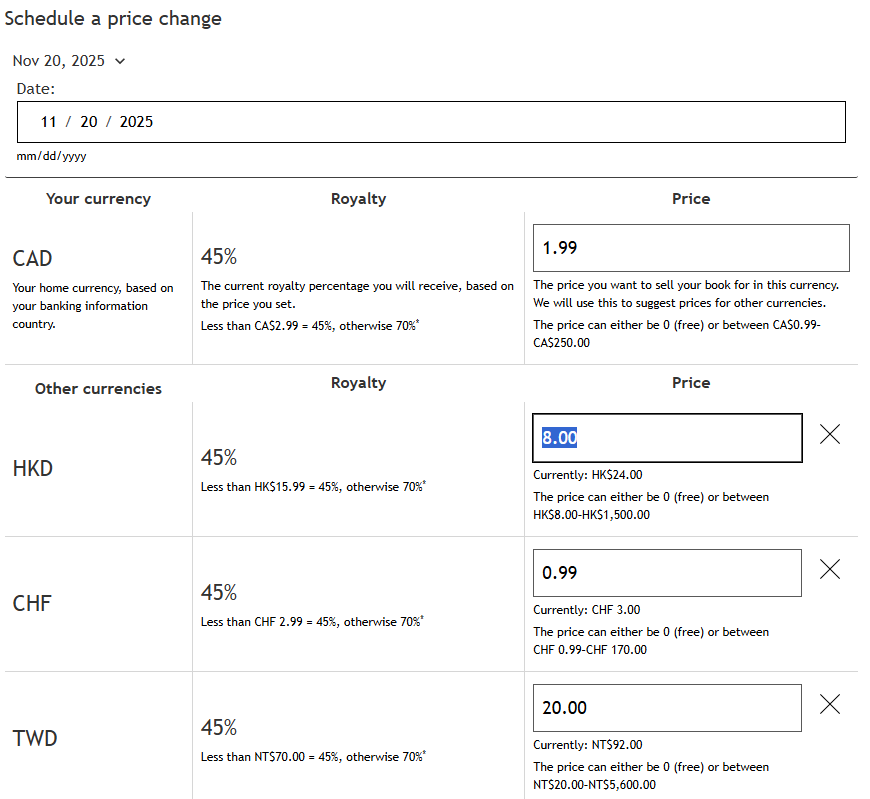Click the CHF price field showing 0.99
Viewport: 870px width, 799px height.
667,573
